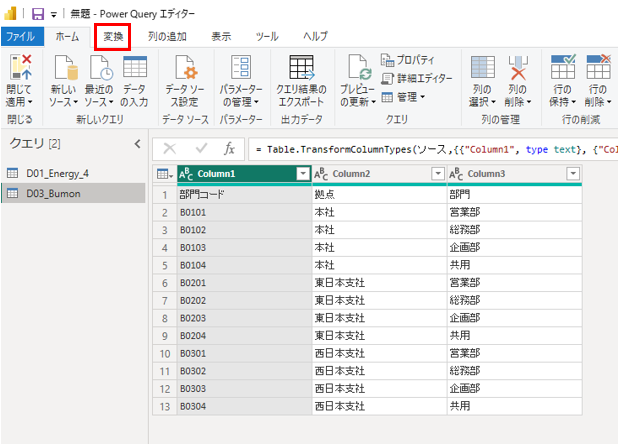Open the Column2 filter dropdown
The height and width of the screenshot is (444, 620).
(438, 174)
